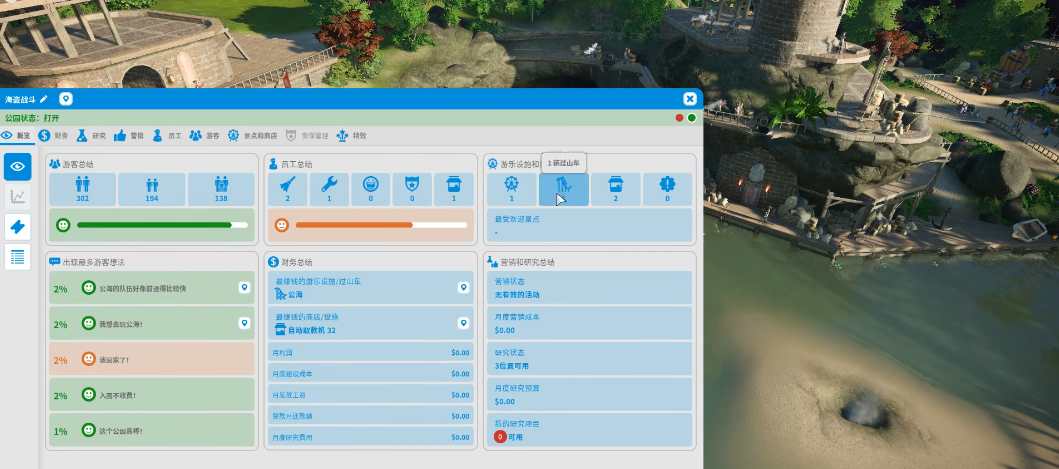Screen dimensions: 1059x469
Task: Click the 月度研究费用 research cost row
Action: click(x=371, y=437)
